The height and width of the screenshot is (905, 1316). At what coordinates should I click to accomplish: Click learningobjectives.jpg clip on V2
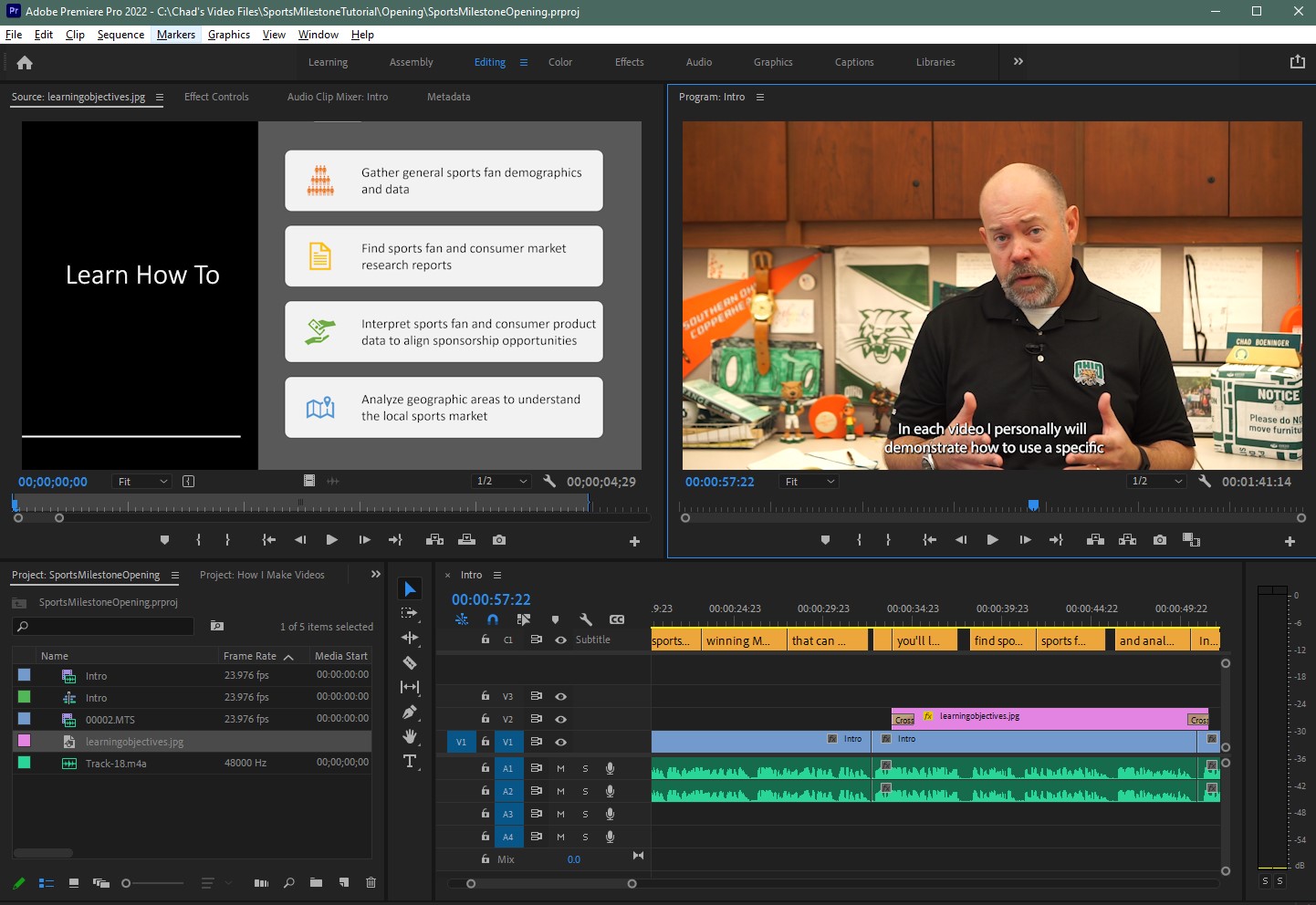1050,718
